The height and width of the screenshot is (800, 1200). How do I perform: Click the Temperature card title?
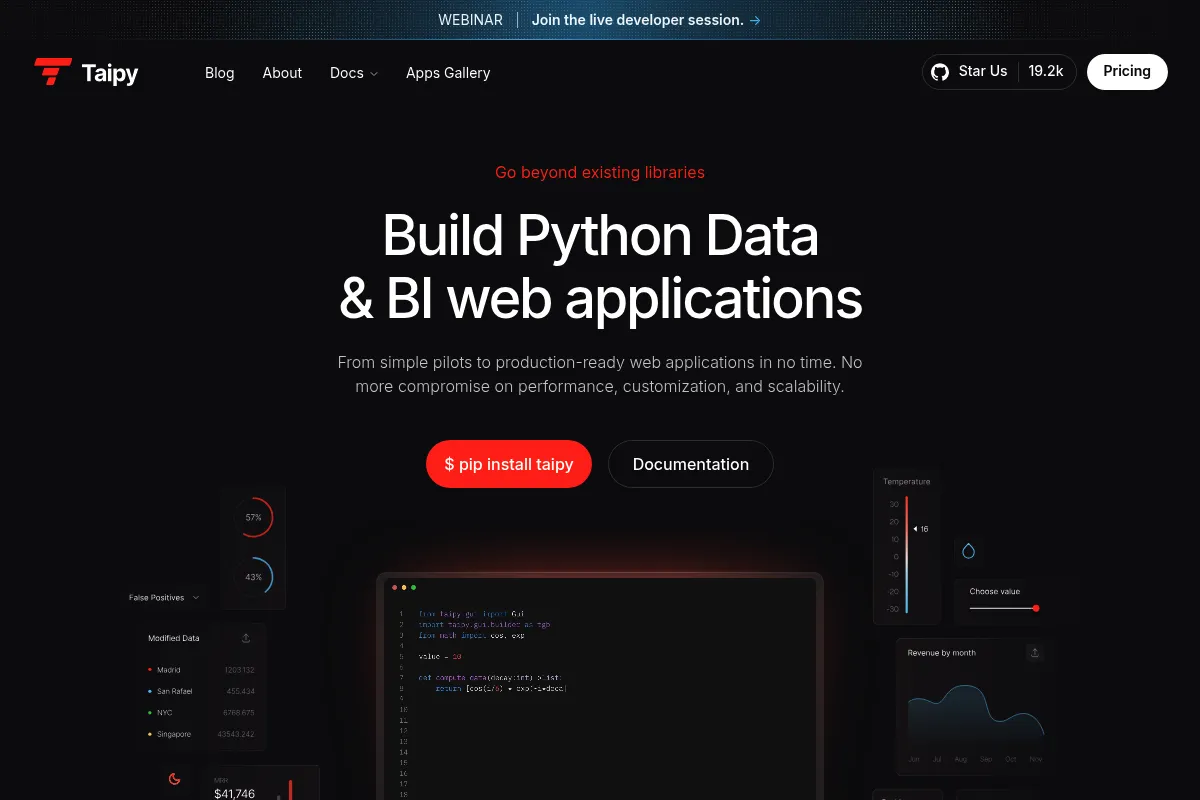[907, 482]
